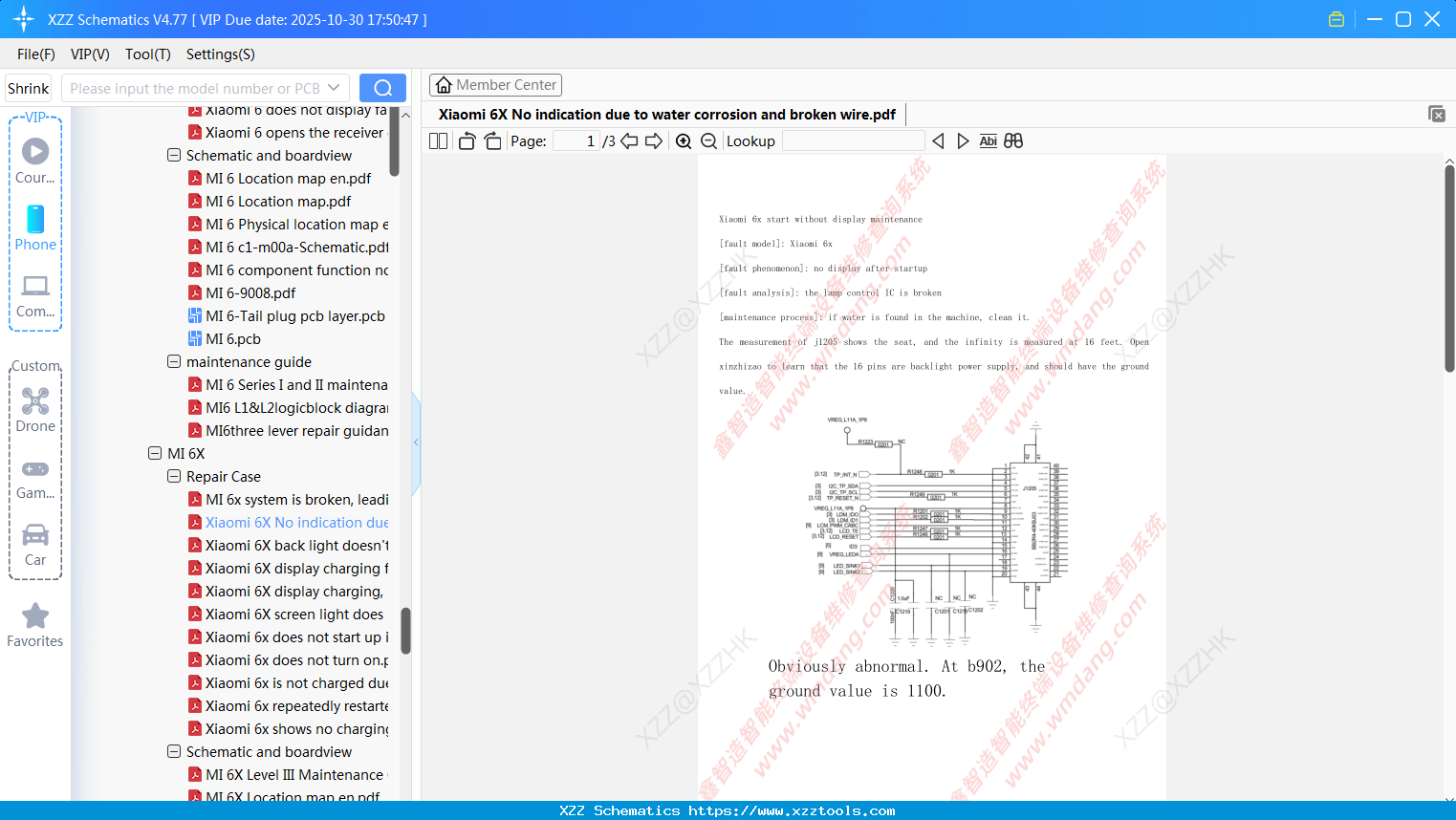Click the blue search button
This screenshot has height=820, width=1456.
pos(382,88)
